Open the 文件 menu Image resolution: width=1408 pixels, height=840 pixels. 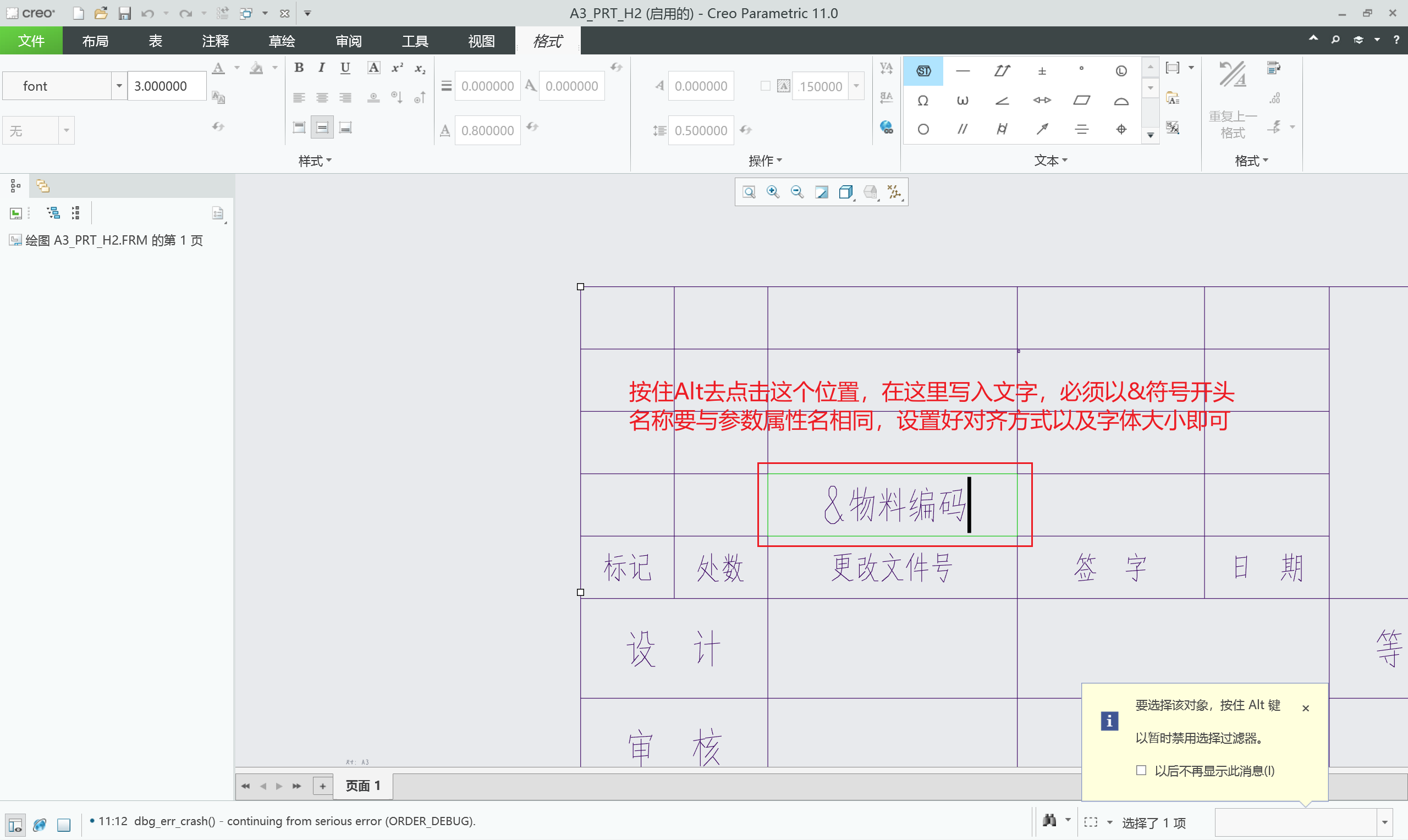[31, 41]
